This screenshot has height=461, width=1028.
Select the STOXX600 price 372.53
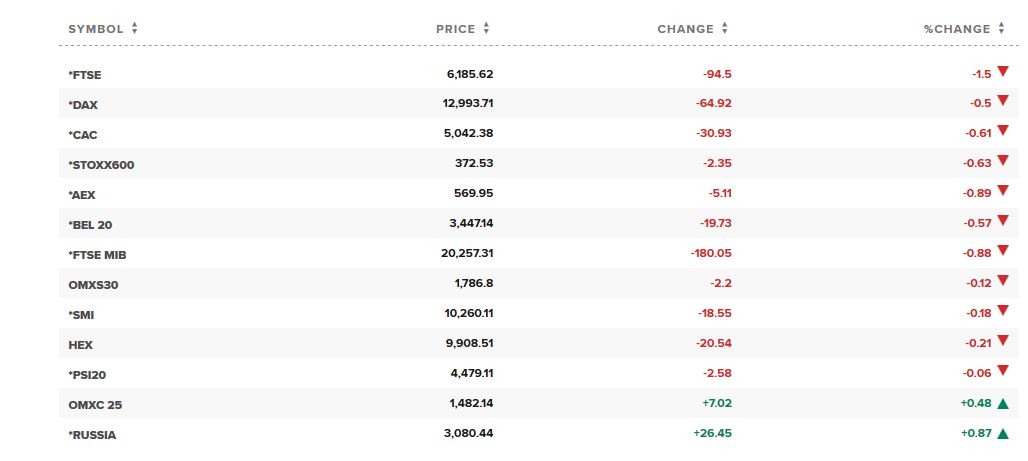tap(474, 163)
